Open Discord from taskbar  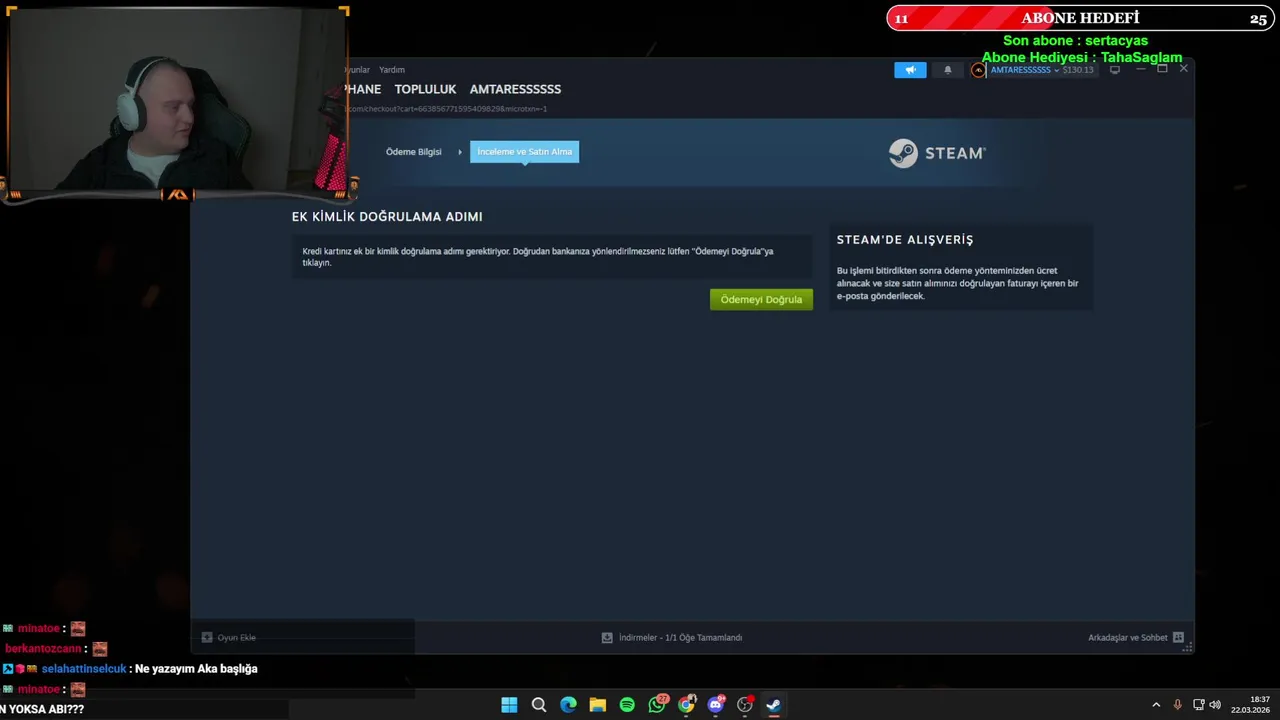click(716, 705)
